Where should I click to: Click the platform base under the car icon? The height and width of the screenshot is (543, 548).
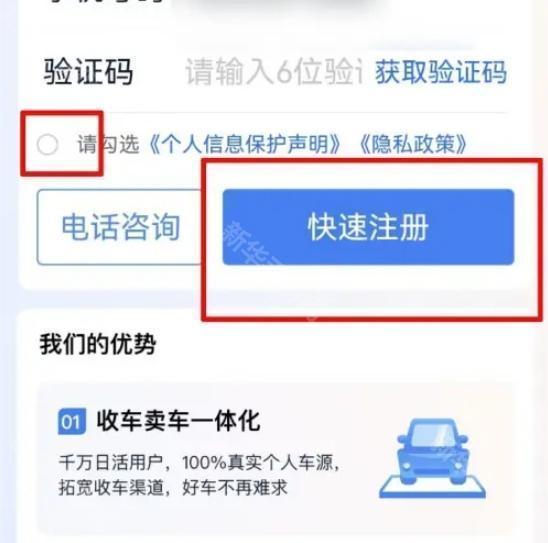coord(433,487)
